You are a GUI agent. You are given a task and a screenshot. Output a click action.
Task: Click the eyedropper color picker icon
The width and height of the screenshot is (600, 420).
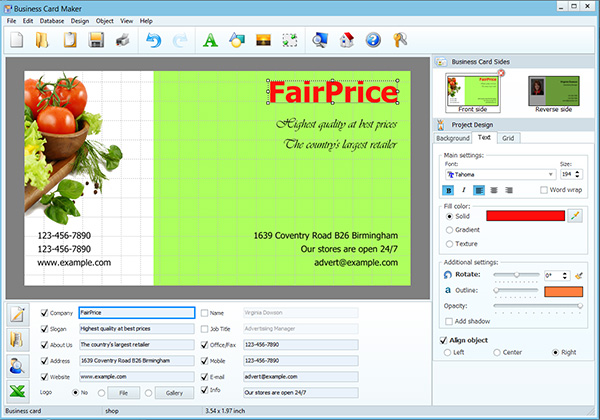(575, 216)
